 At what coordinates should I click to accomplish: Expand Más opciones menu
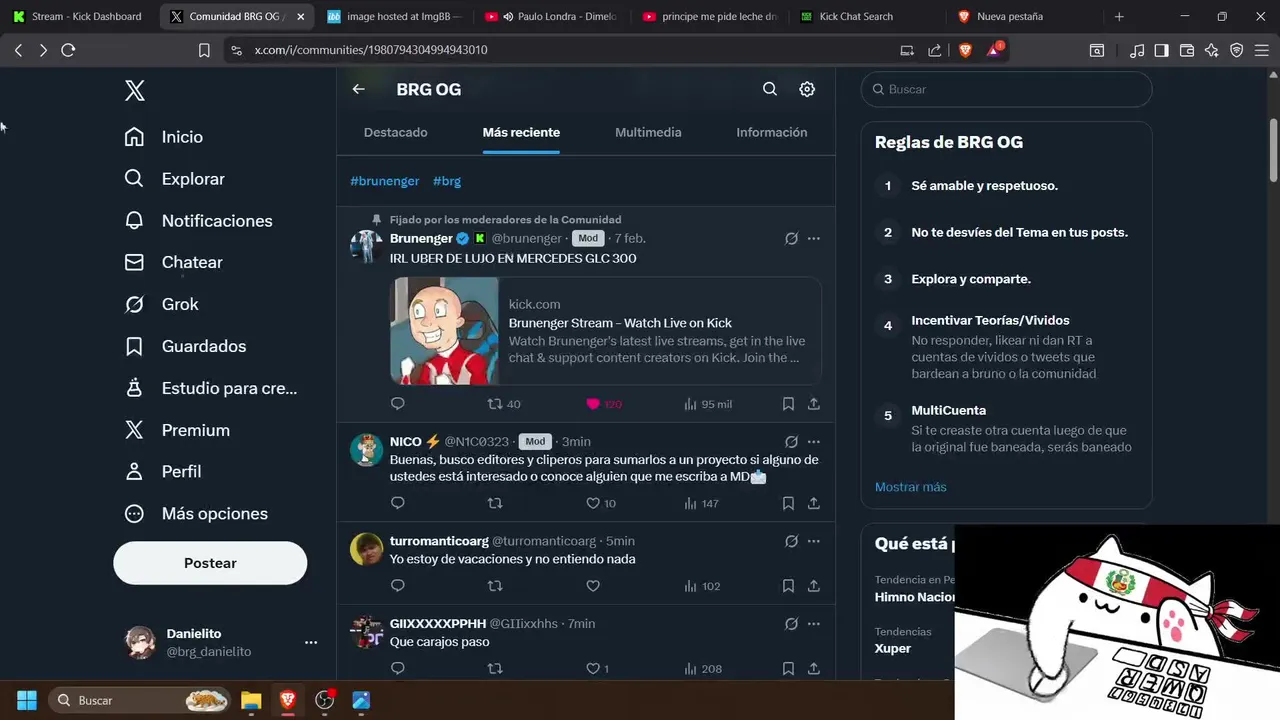click(196, 513)
